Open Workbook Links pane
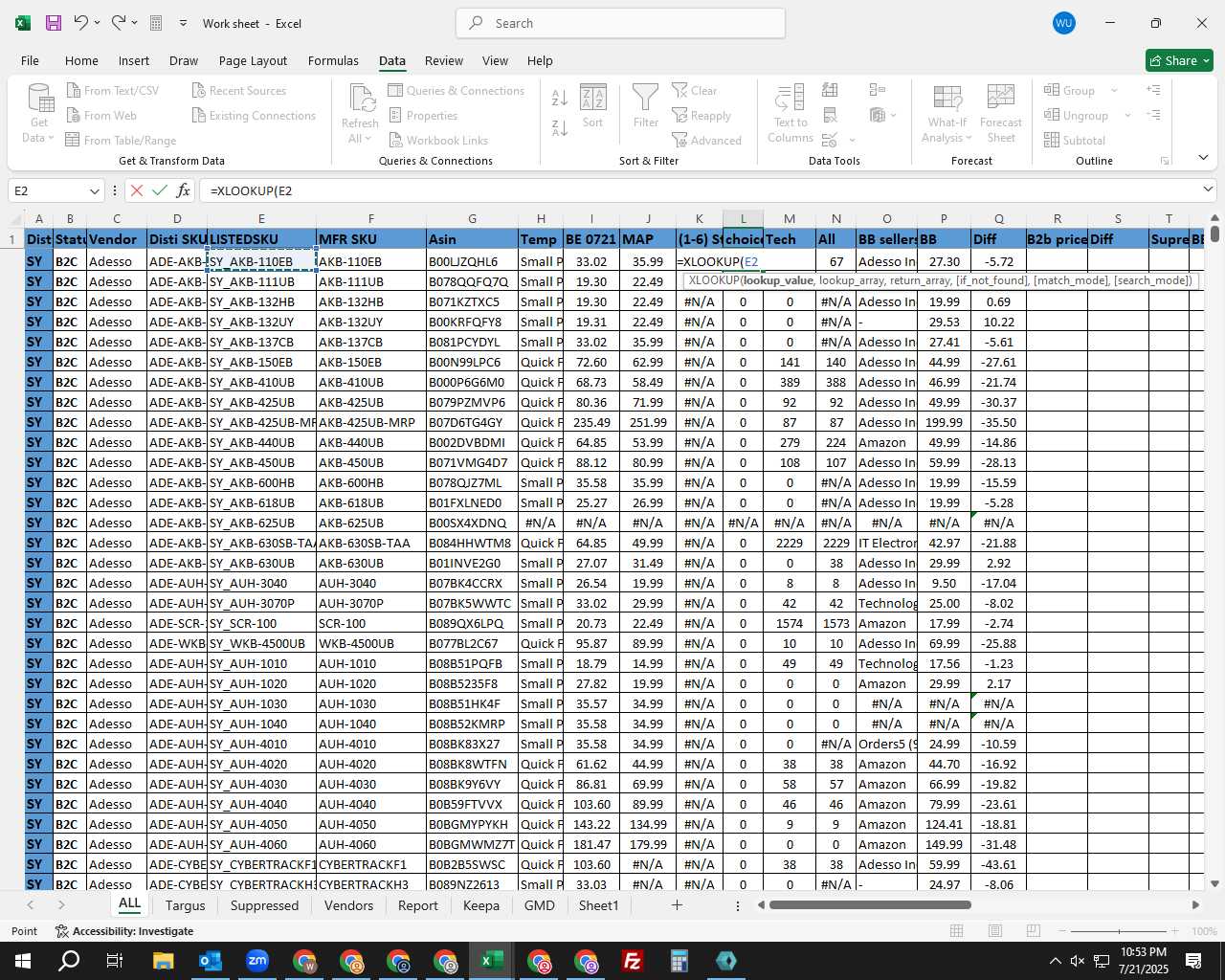The height and width of the screenshot is (980, 1225). pos(438,141)
